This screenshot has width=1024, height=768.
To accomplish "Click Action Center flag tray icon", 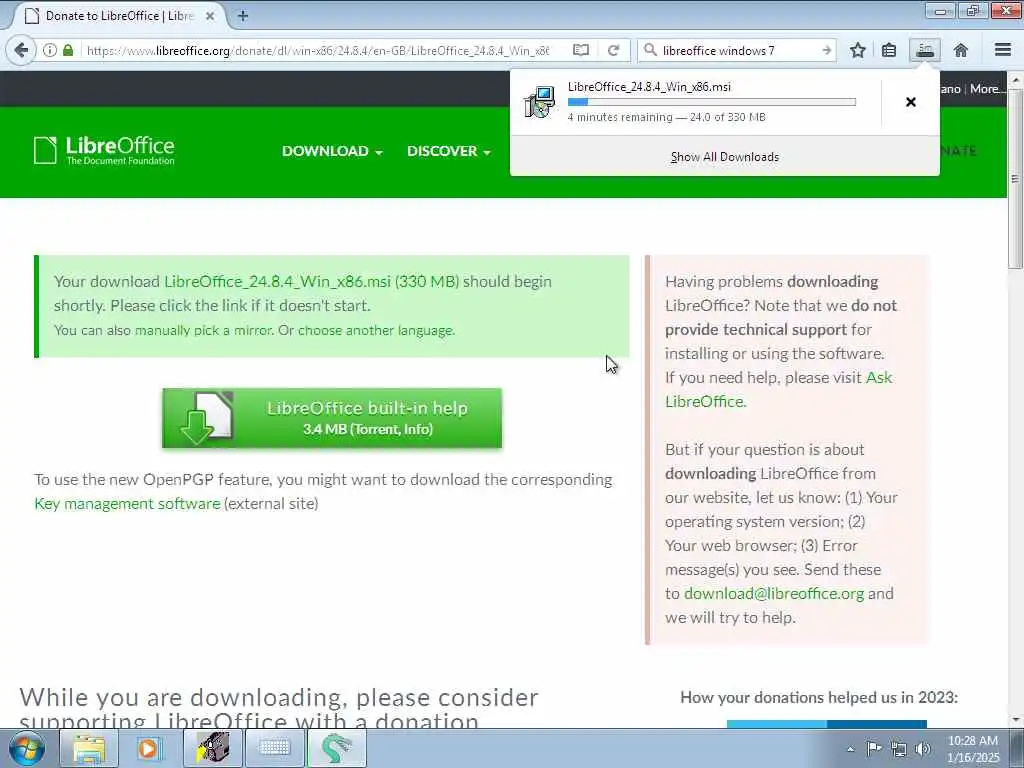I will pos(874,748).
